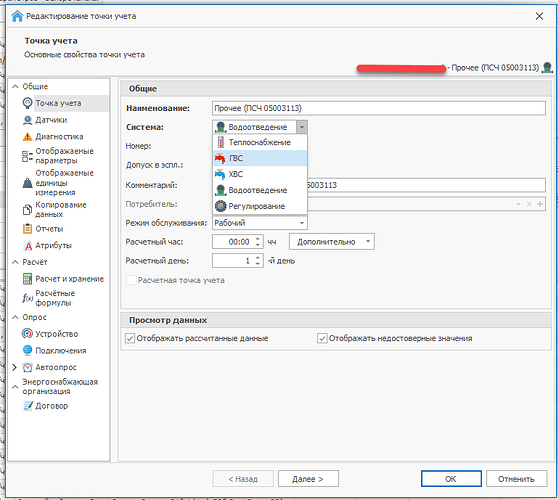Open the Диагностика warning icon
558x500 pixels.
coord(27,137)
